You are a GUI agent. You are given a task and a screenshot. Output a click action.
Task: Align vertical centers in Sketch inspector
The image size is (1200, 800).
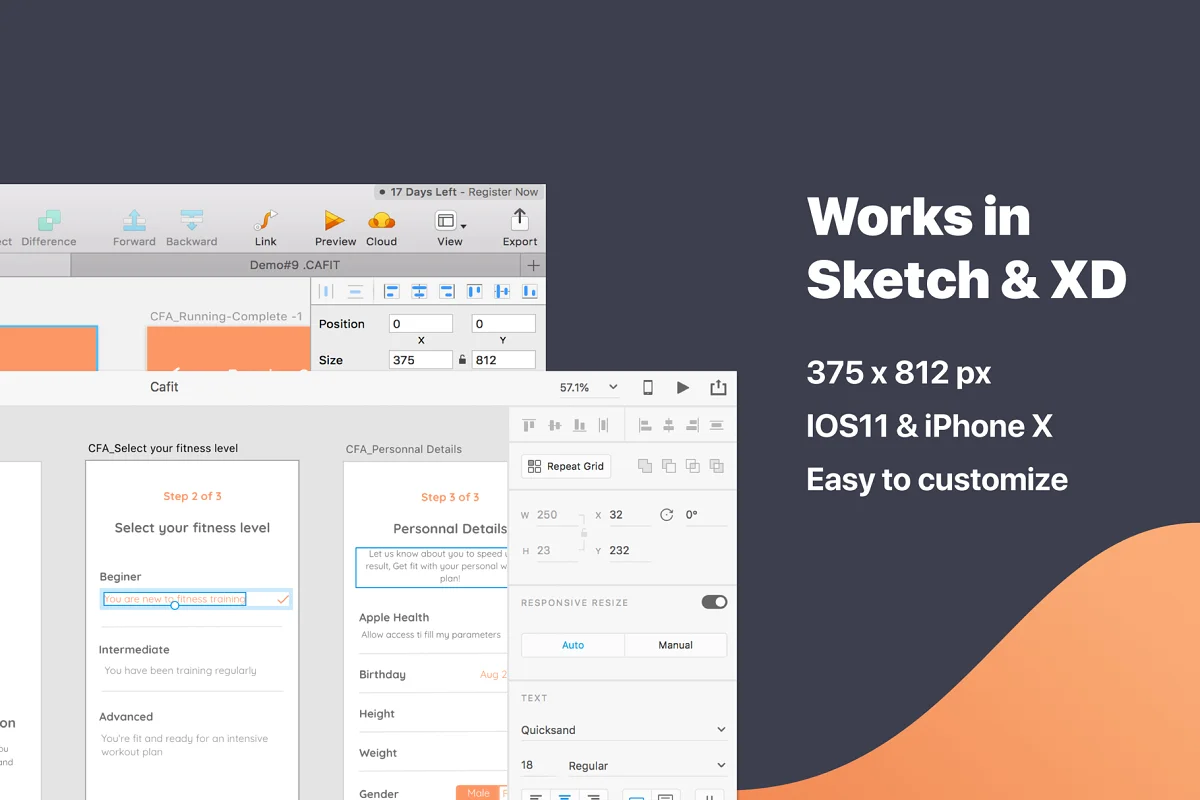(502, 292)
